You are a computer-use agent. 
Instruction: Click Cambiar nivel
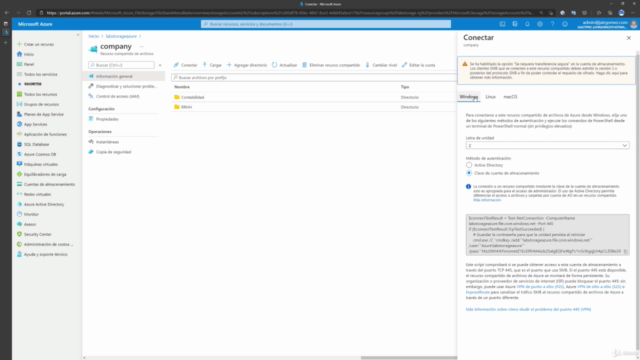[x=381, y=65]
